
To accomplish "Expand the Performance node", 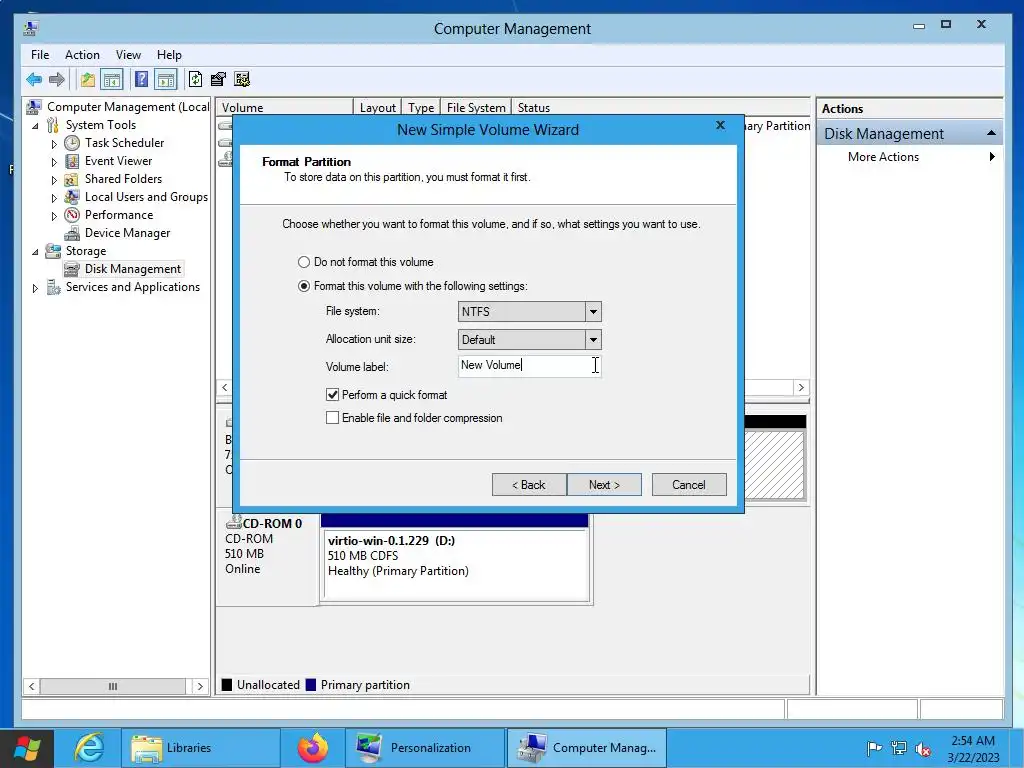I will [54, 216].
